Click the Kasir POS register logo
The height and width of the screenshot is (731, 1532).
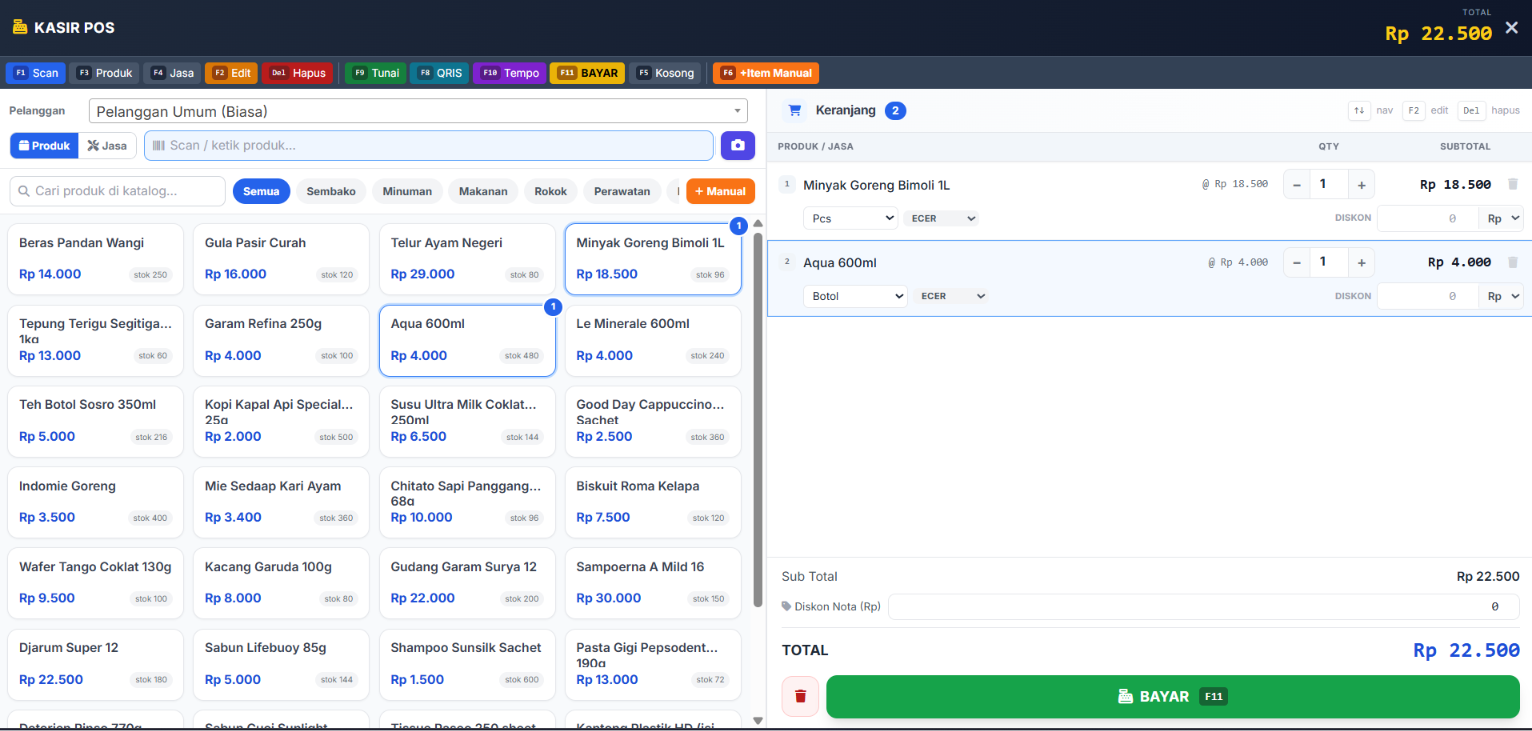pyautogui.click(x=20, y=27)
